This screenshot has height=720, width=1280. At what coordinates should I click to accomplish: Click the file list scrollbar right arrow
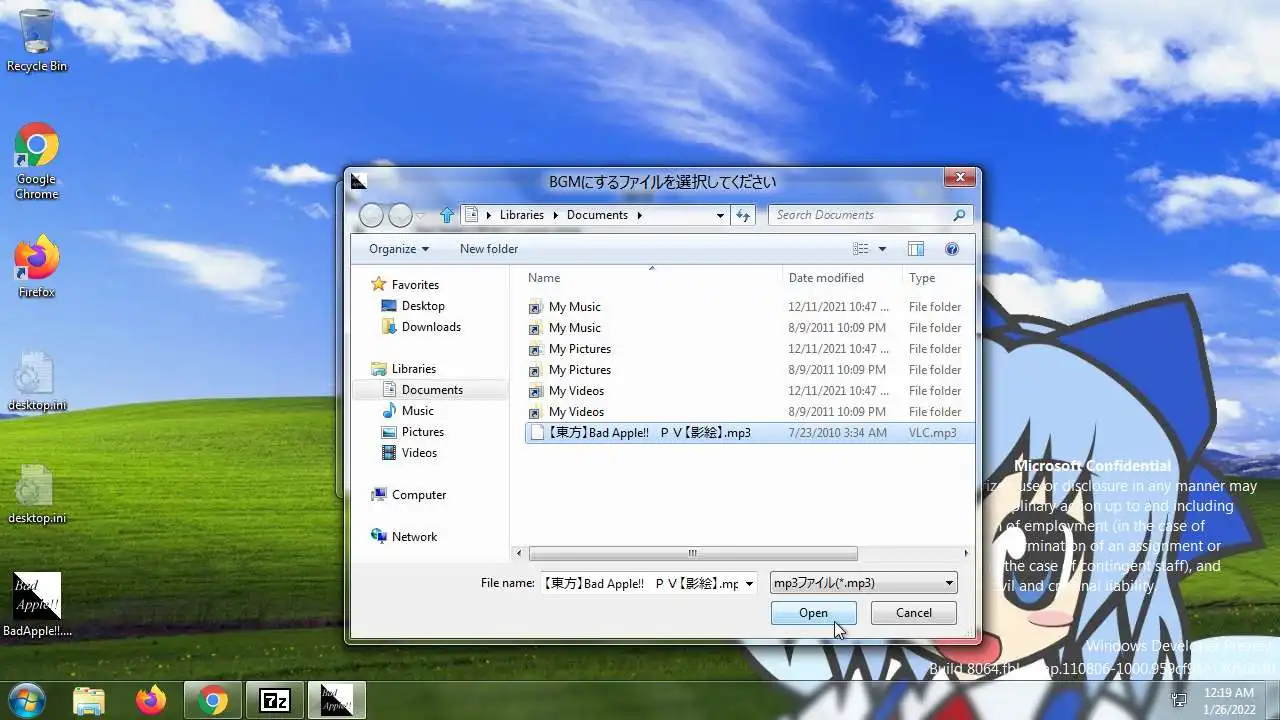pyautogui.click(x=966, y=553)
